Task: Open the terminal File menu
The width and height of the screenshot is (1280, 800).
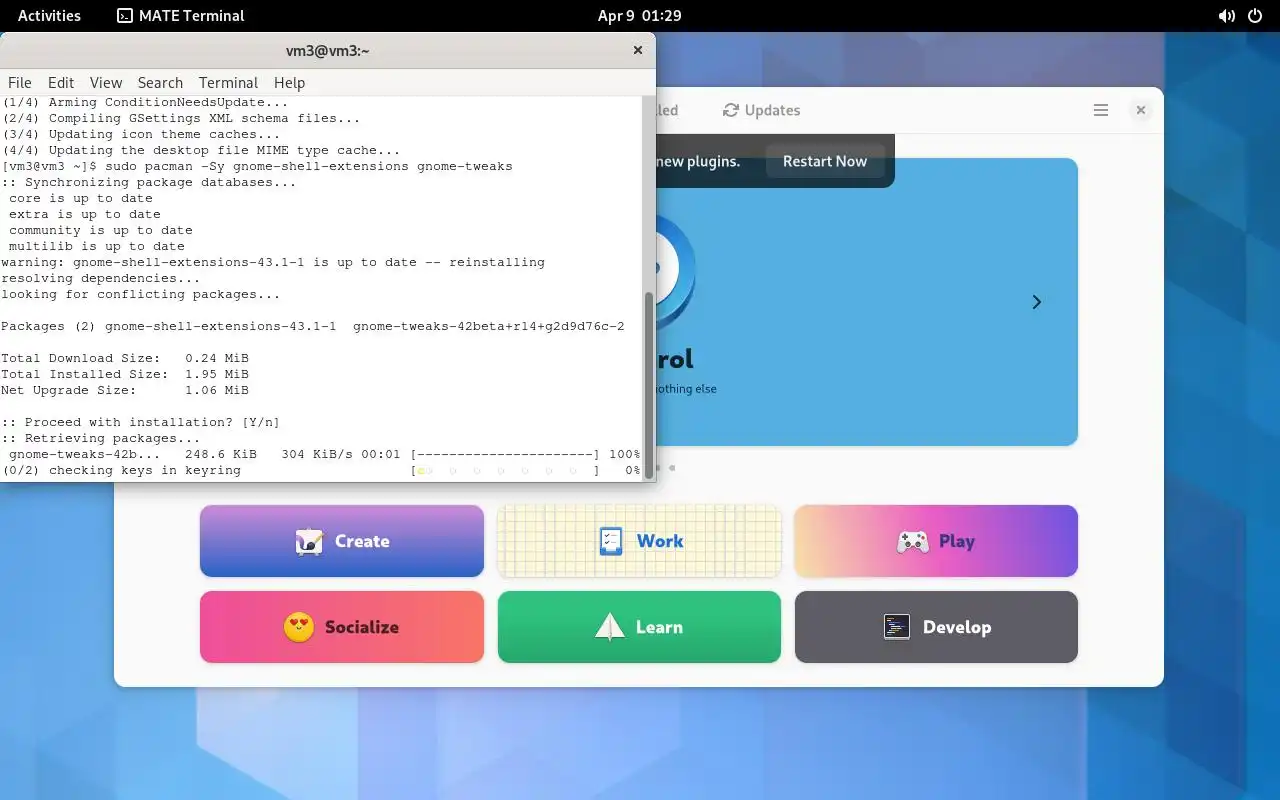Action: pyautogui.click(x=20, y=83)
